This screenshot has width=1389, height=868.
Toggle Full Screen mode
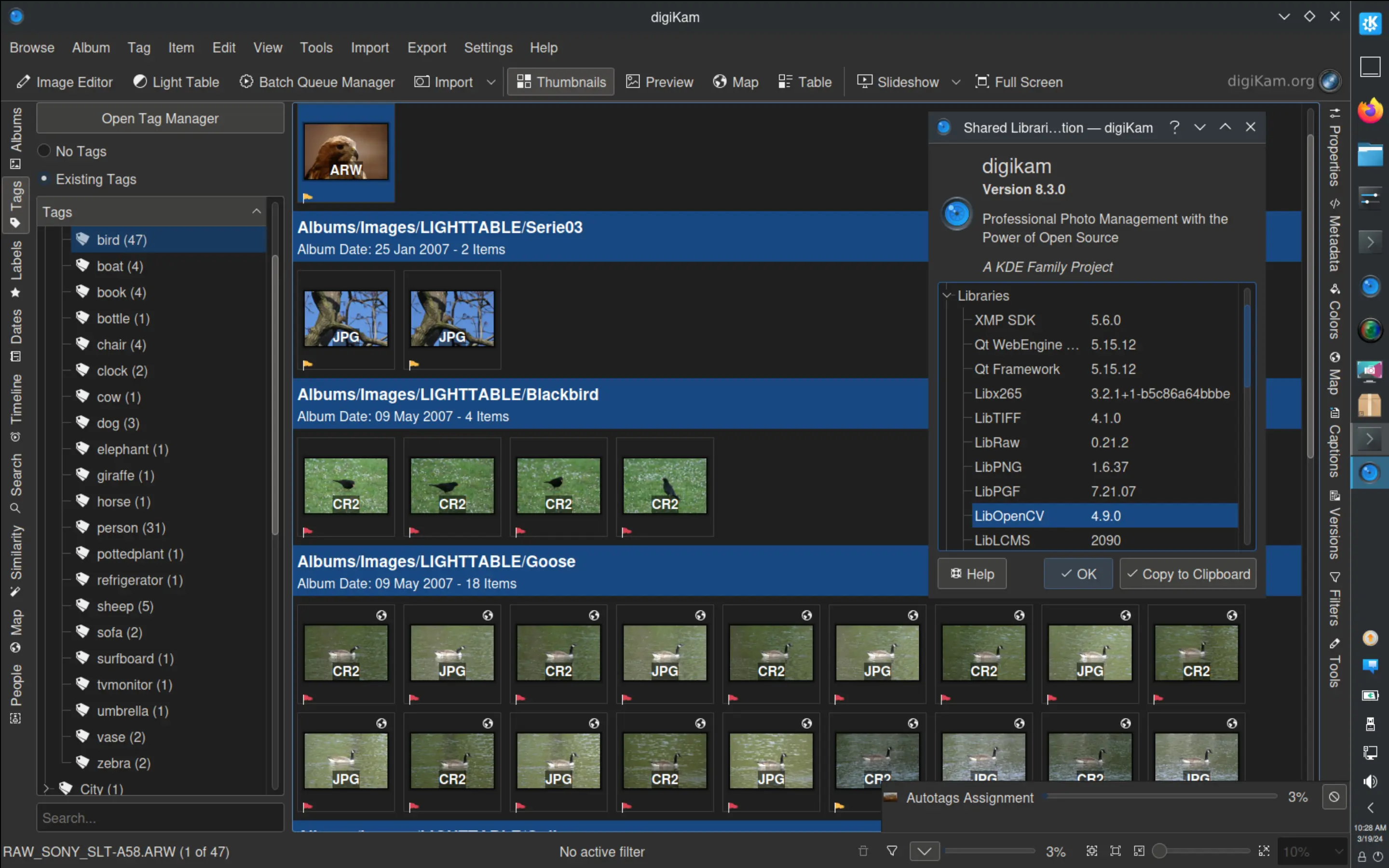1019,81
